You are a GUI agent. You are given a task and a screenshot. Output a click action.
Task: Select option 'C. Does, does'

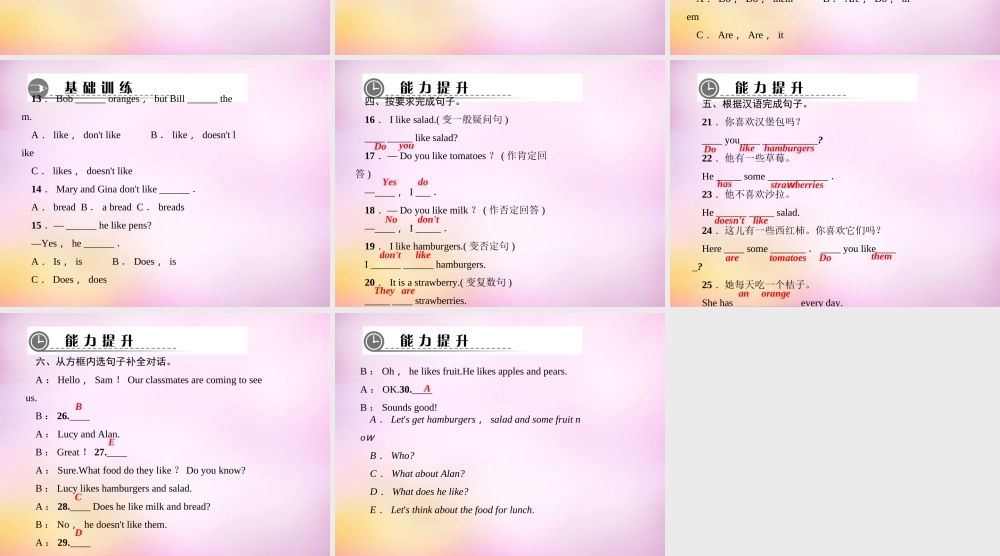click(69, 280)
